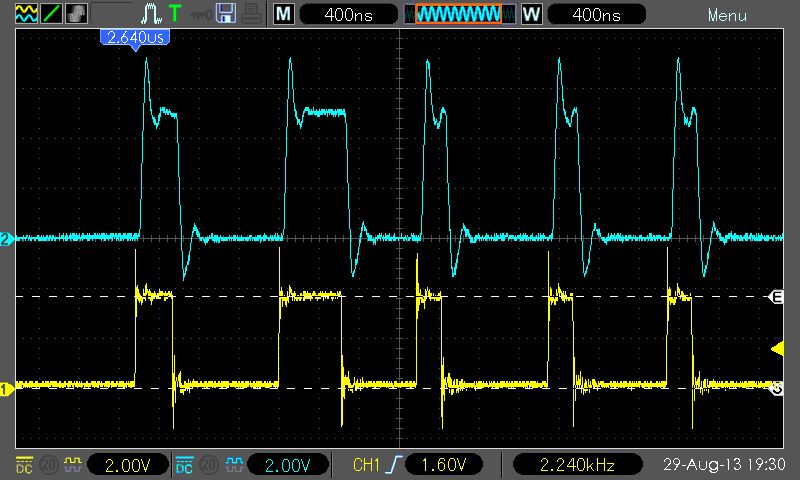
Task: Toggle CH2 DC coupling indicator
Action: [185, 465]
